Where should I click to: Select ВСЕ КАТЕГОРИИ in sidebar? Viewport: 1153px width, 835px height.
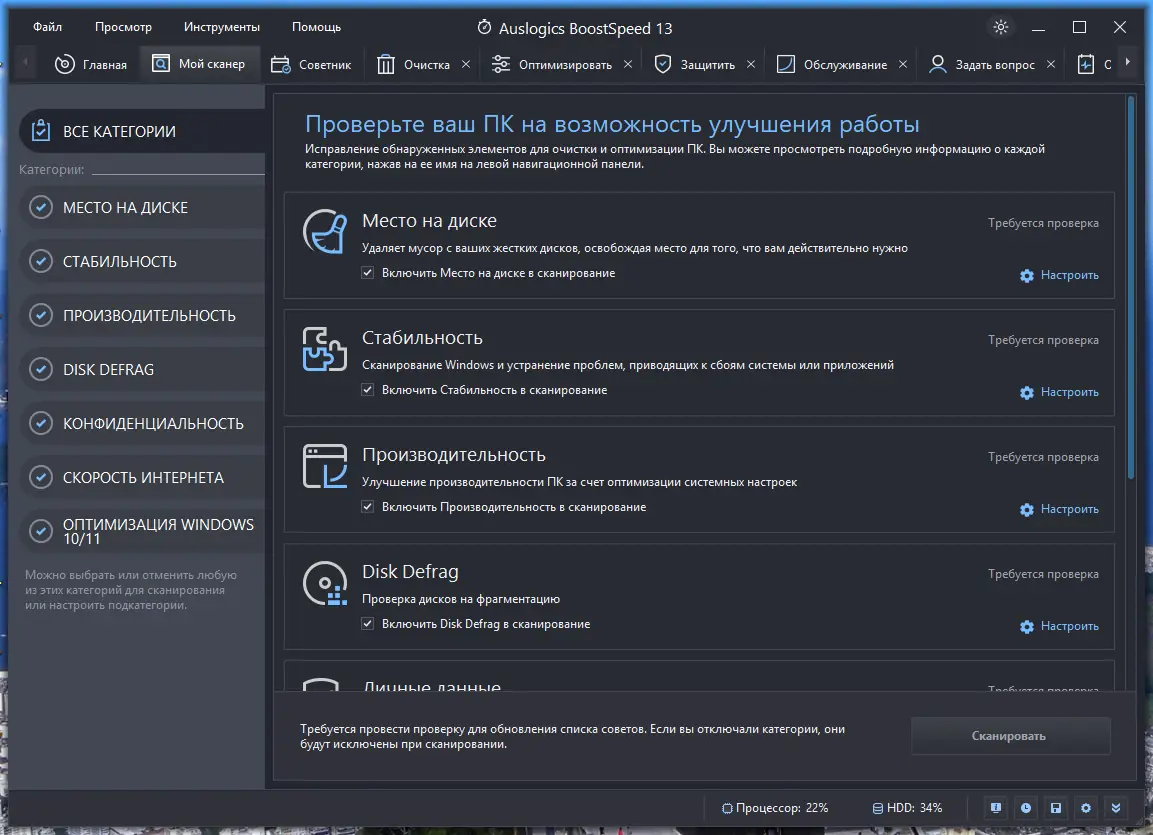[x=142, y=131]
